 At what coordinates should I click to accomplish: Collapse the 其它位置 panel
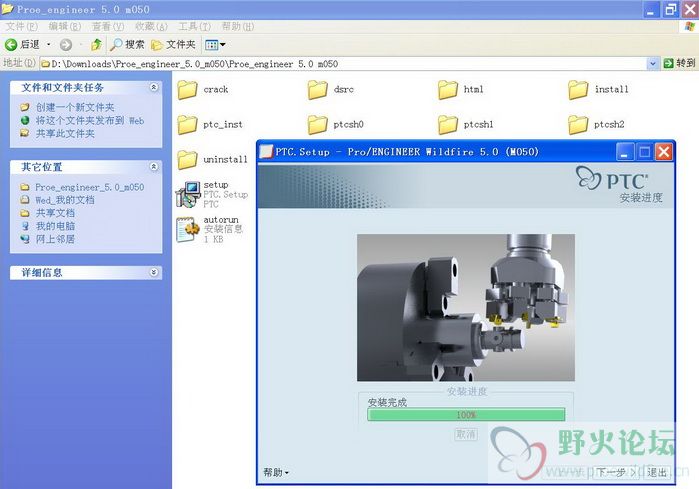coord(154,167)
